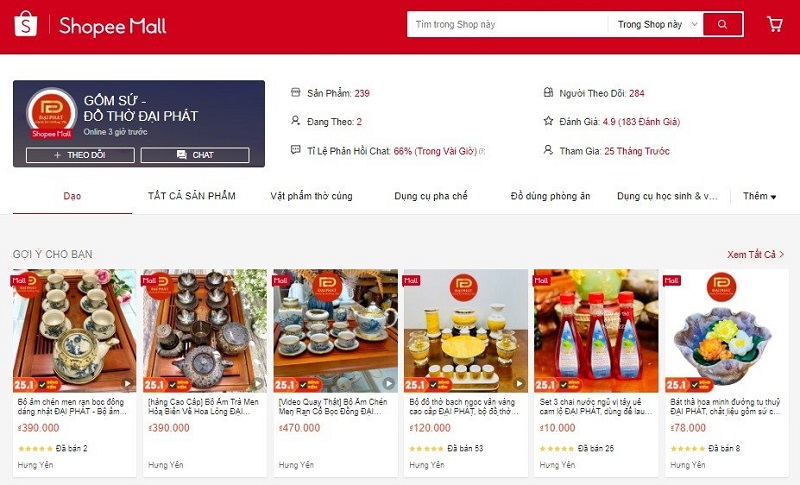
Task: Click the help icon beside chat response rate
Action: pos(483,151)
